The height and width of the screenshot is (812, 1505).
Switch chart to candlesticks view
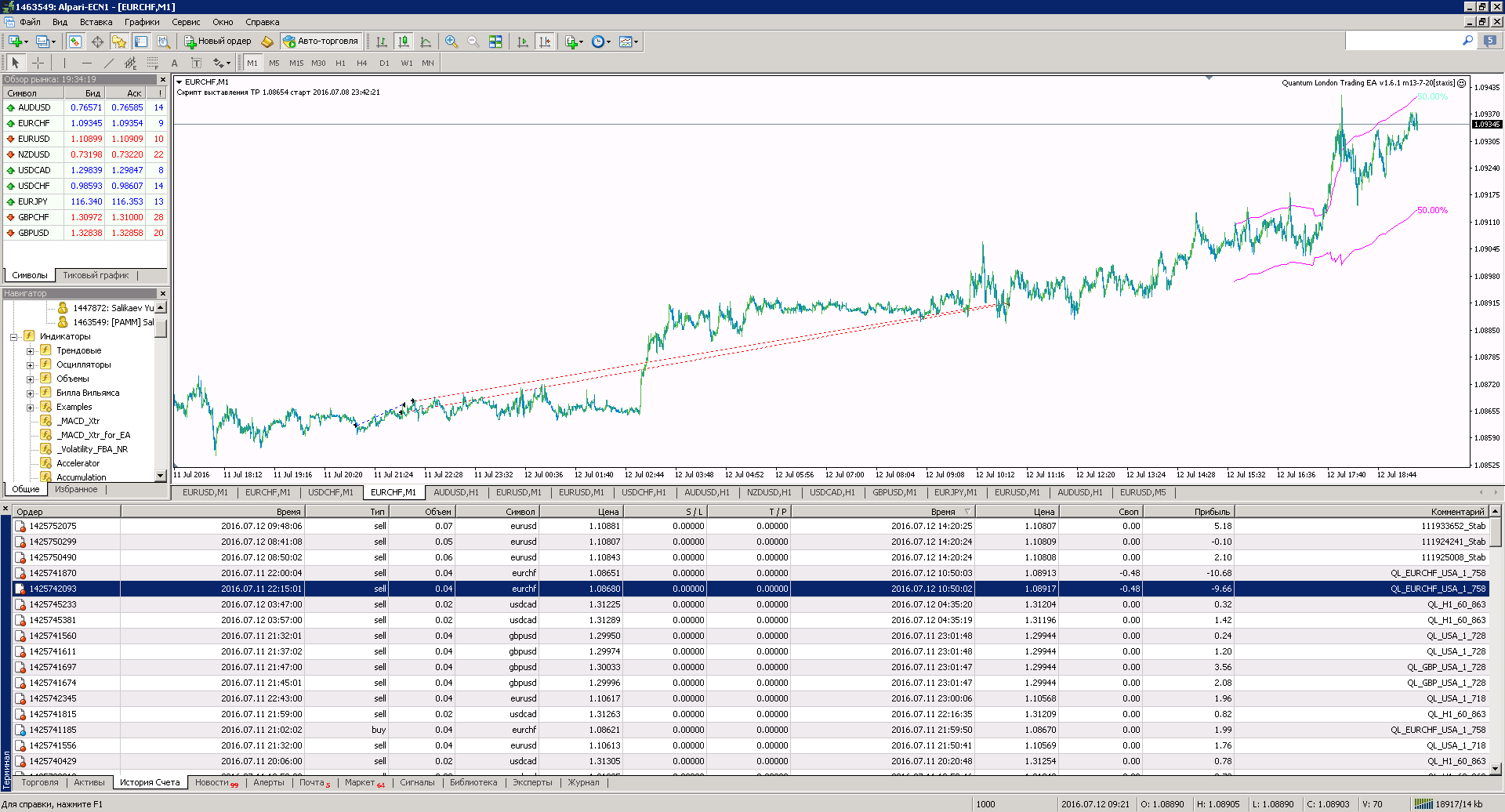403,42
